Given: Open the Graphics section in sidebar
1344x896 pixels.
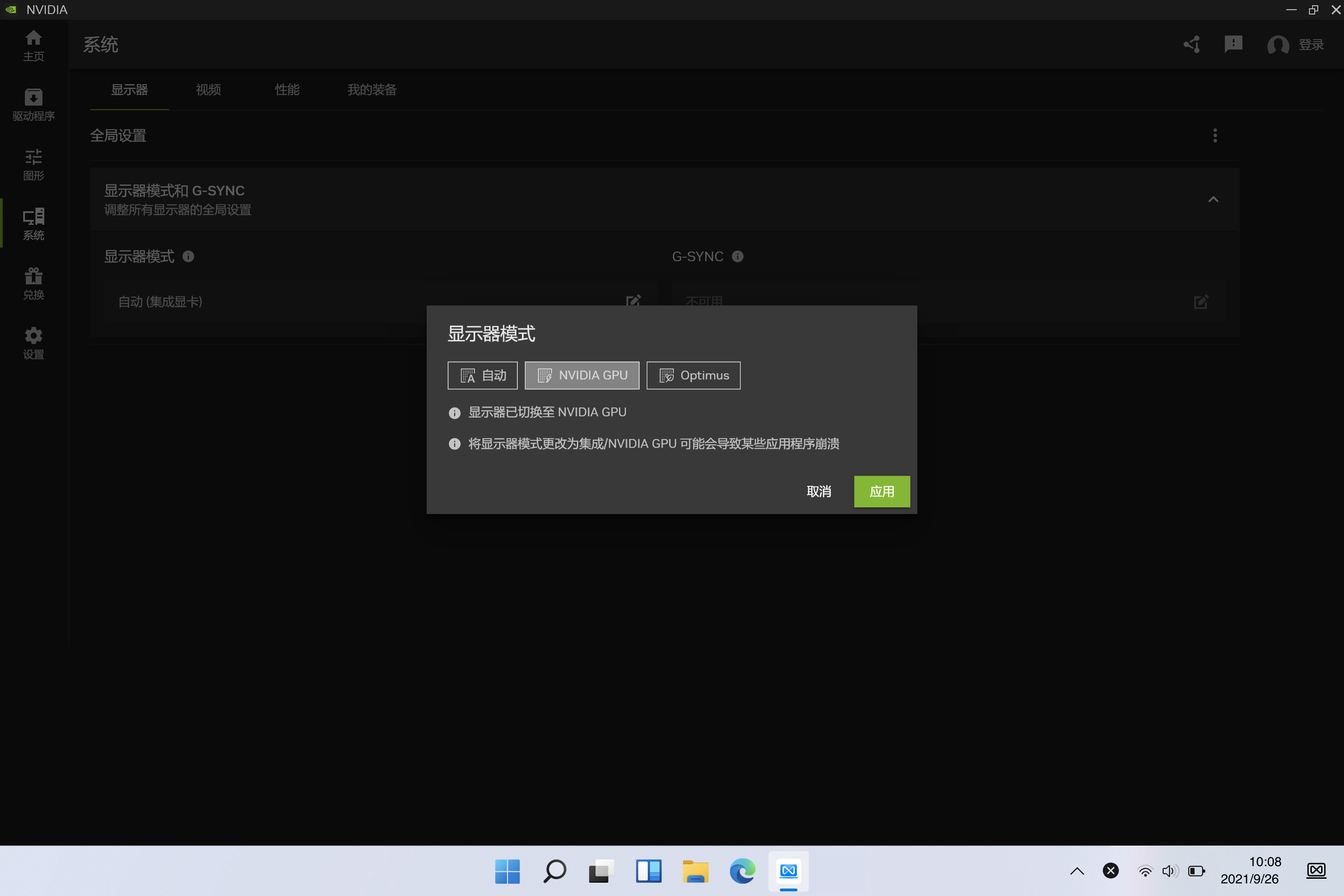Looking at the screenshot, I should tap(33, 164).
